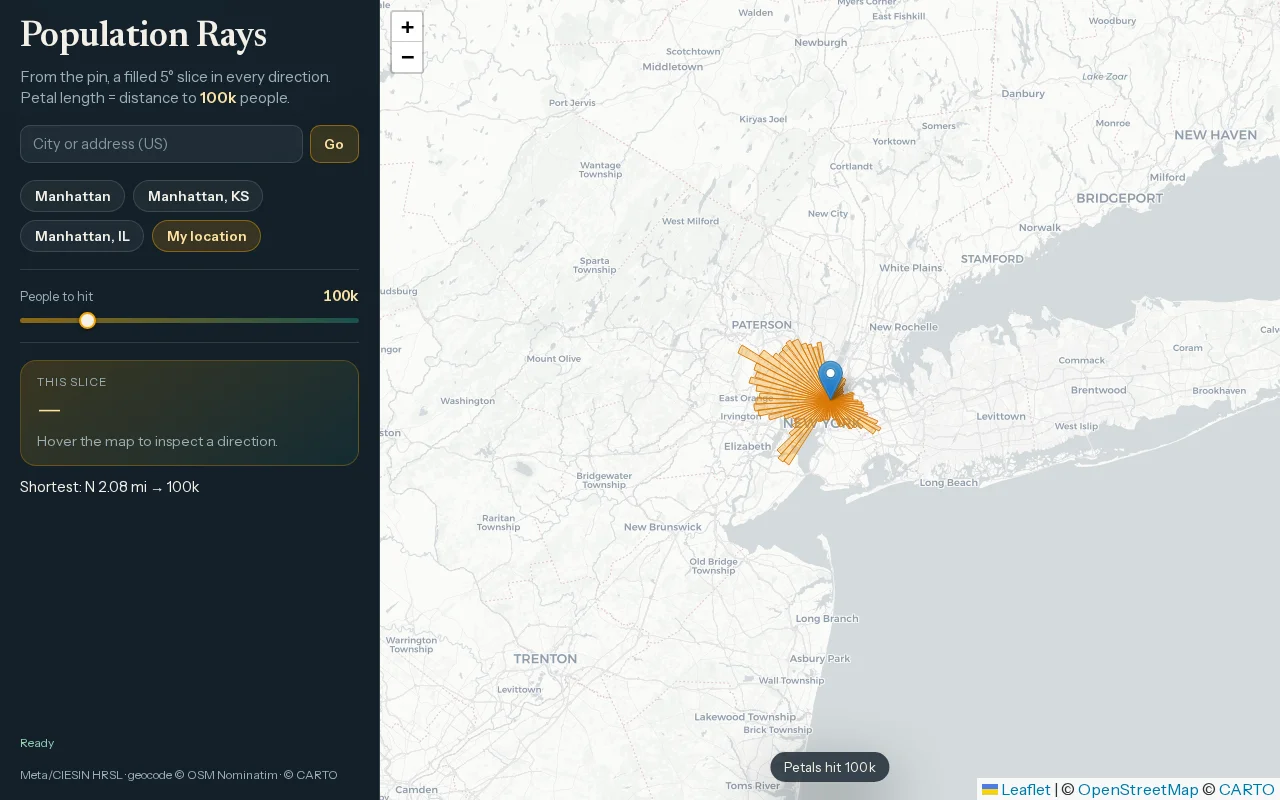
Task: Click the Leaflet flag icon
Action: [x=990, y=790]
